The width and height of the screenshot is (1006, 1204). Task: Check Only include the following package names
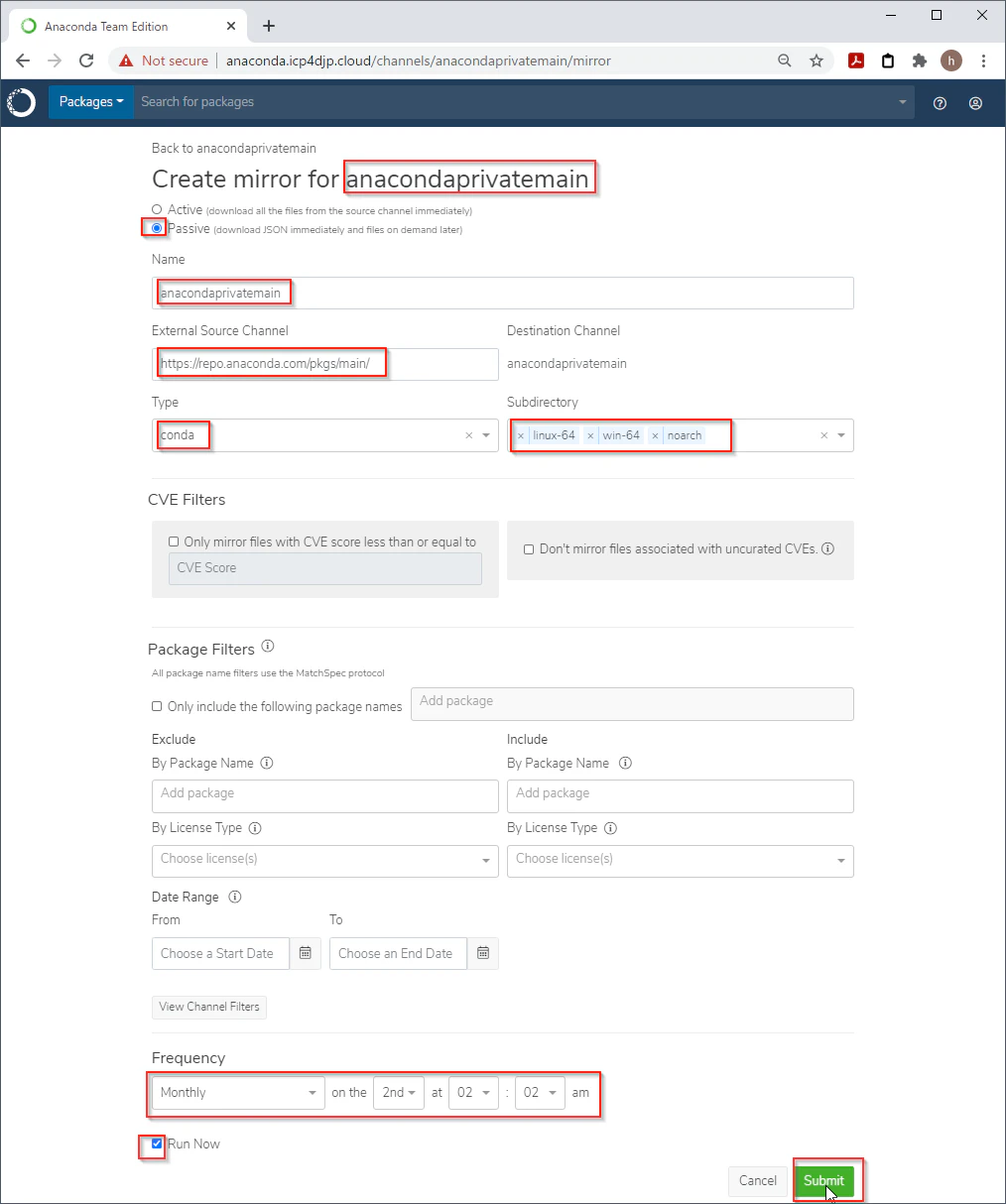click(157, 707)
